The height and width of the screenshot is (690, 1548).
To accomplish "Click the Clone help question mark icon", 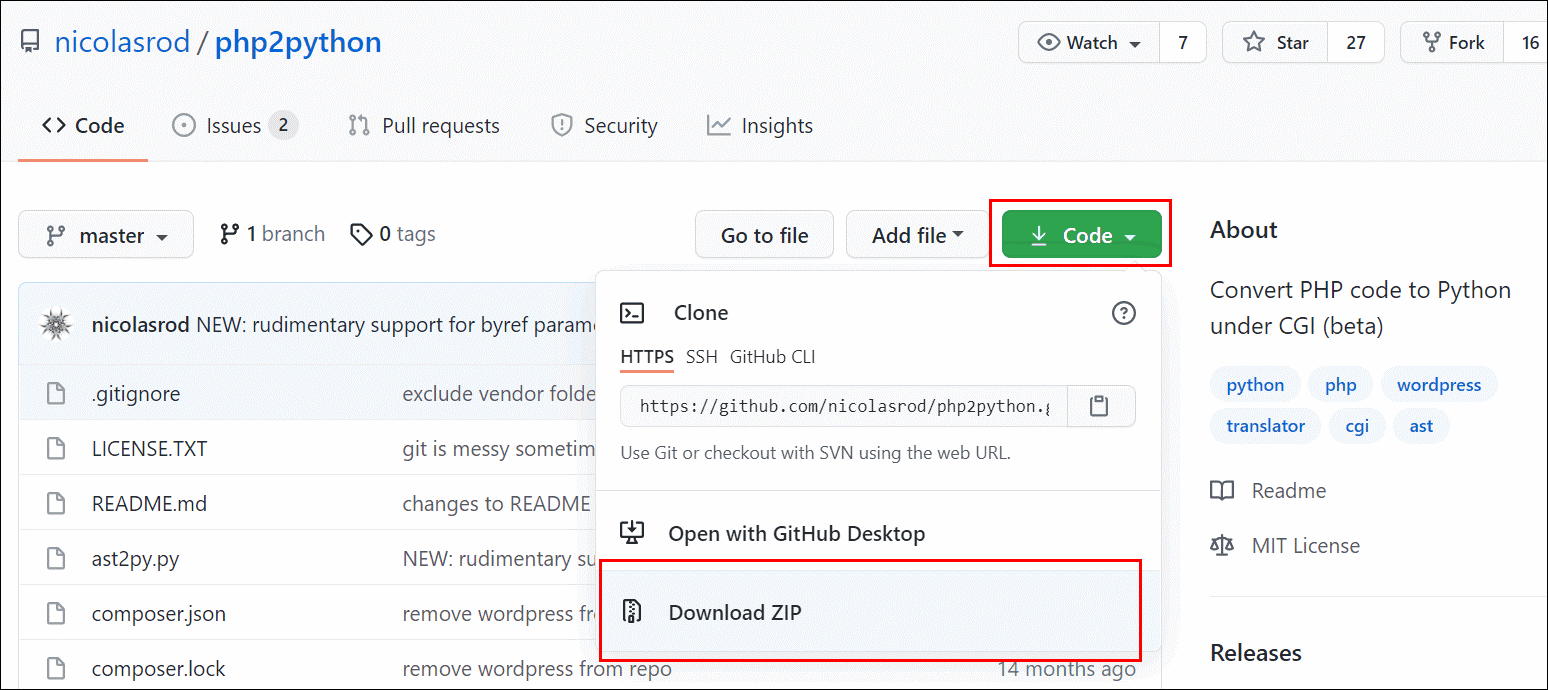I will [1124, 313].
